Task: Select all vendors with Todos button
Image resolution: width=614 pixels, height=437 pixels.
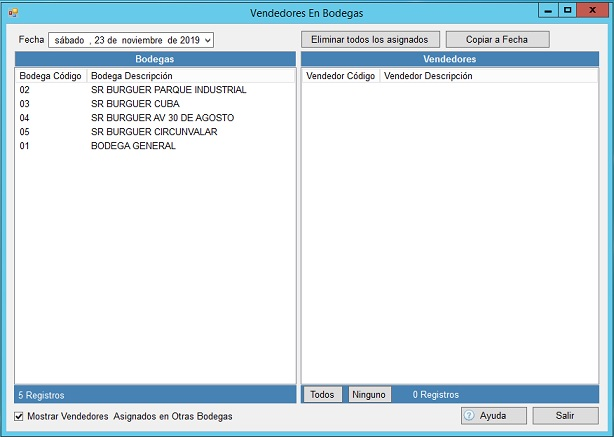Action: point(322,395)
